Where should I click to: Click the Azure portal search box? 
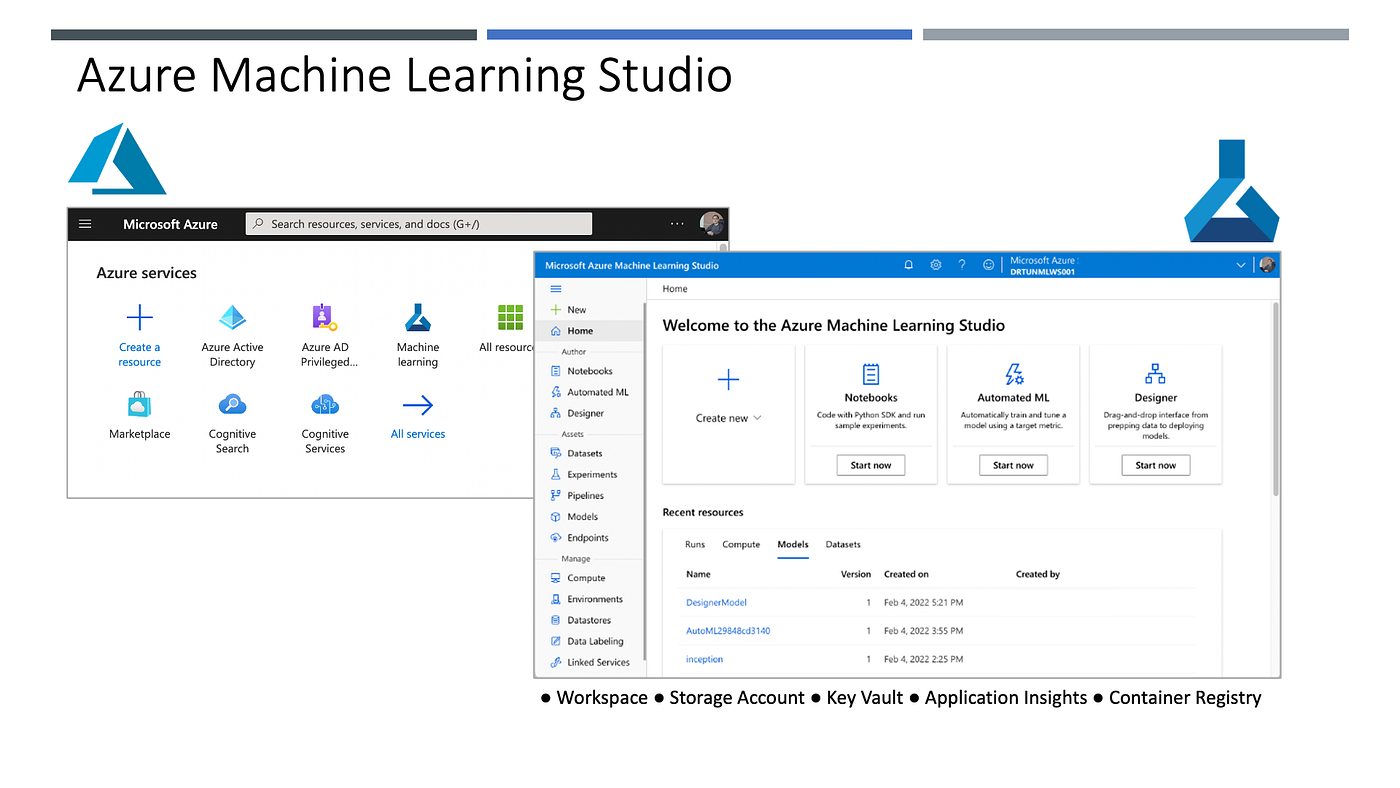[419, 224]
